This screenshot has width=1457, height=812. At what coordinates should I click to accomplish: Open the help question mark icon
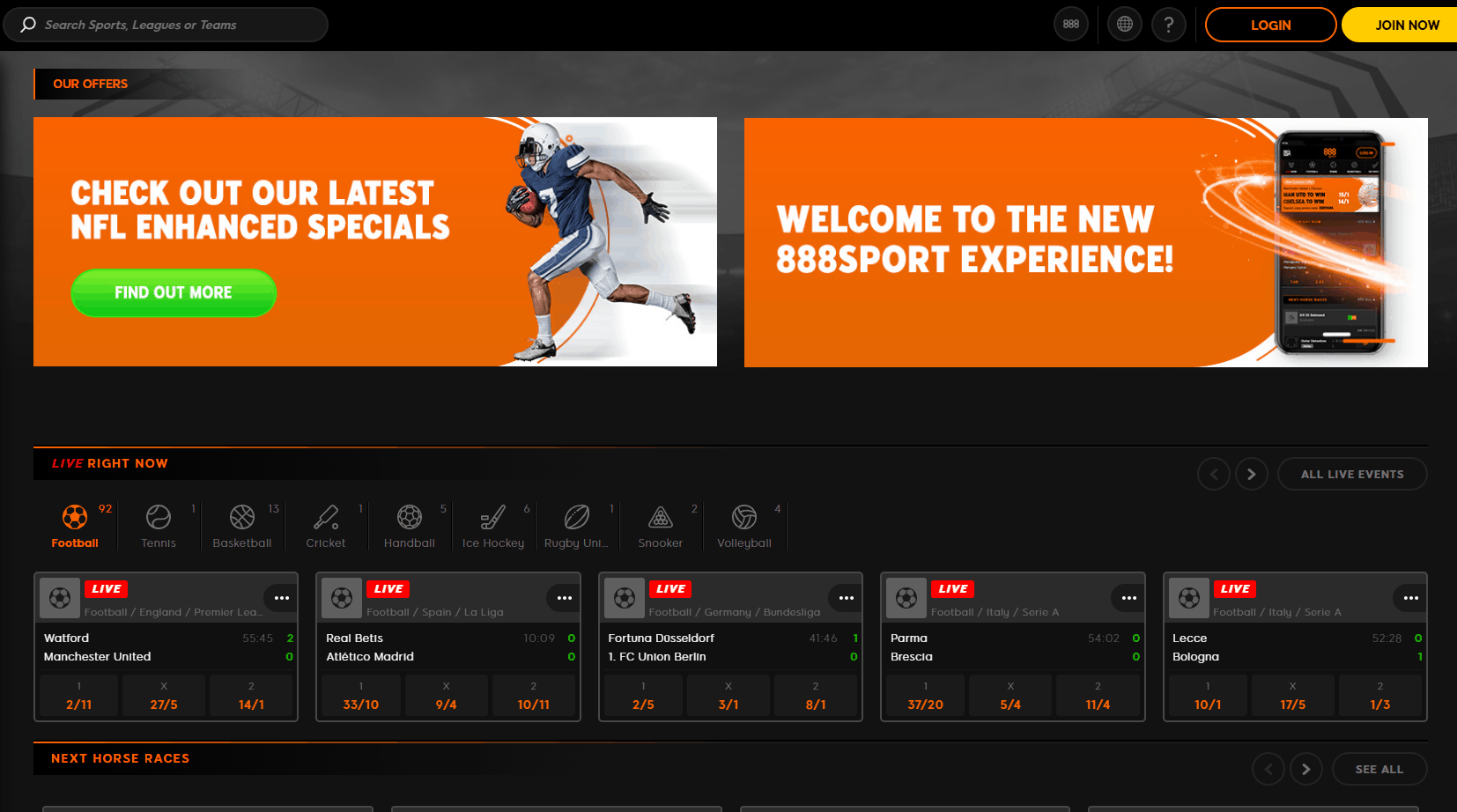pyautogui.click(x=1168, y=25)
